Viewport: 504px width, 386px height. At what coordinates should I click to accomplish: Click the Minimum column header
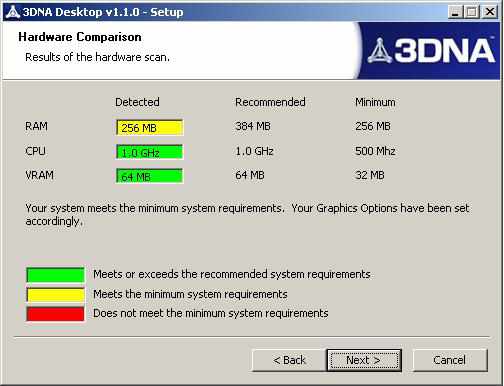375,102
